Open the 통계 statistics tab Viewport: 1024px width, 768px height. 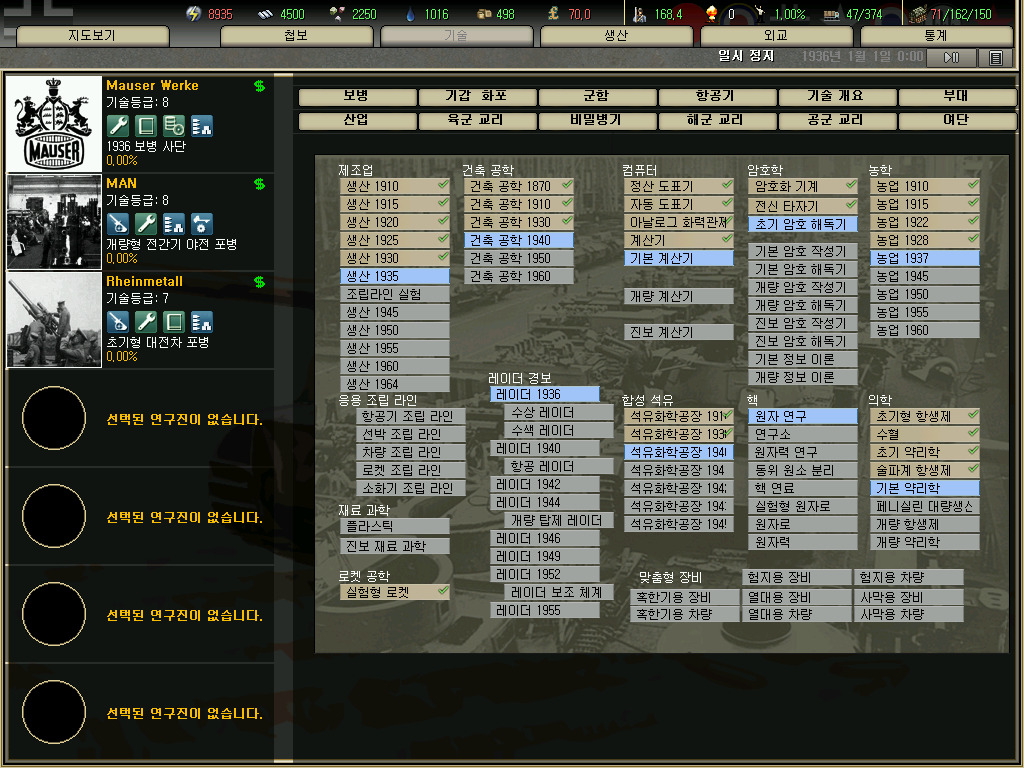point(935,35)
